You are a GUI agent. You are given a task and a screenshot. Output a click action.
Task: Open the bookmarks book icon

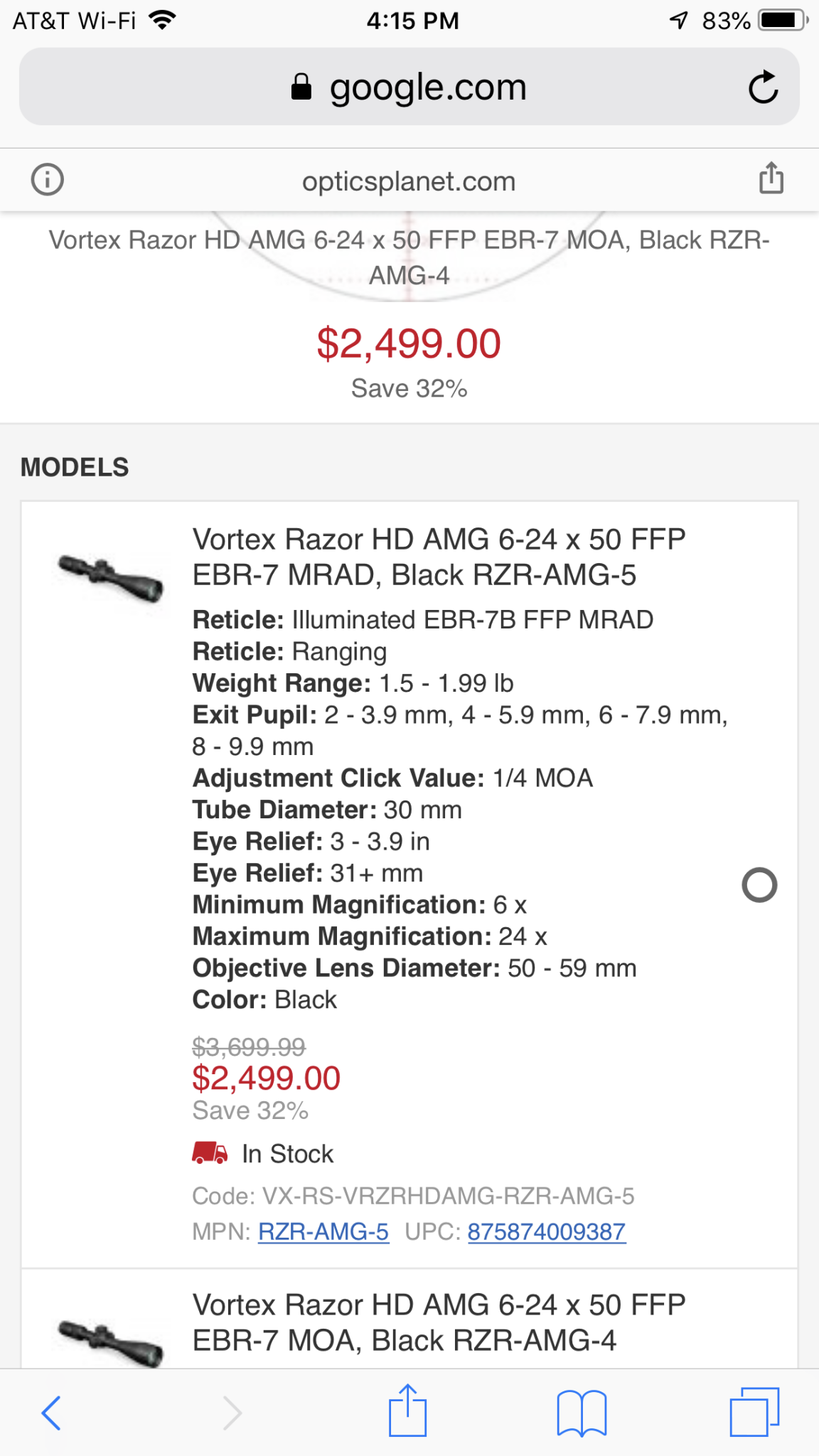click(582, 1412)
